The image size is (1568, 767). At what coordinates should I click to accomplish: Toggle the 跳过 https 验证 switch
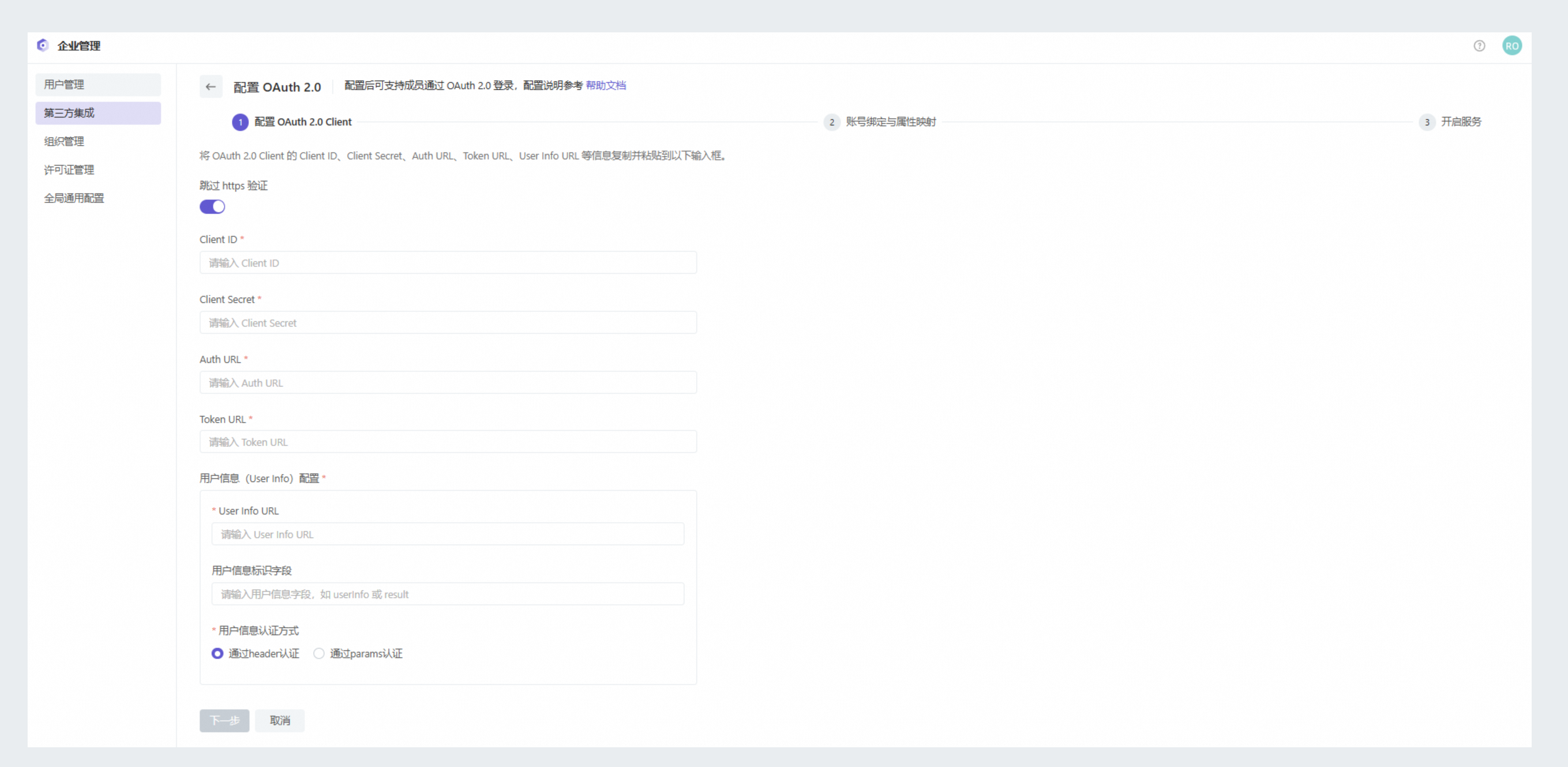click(x=212, y=207)
